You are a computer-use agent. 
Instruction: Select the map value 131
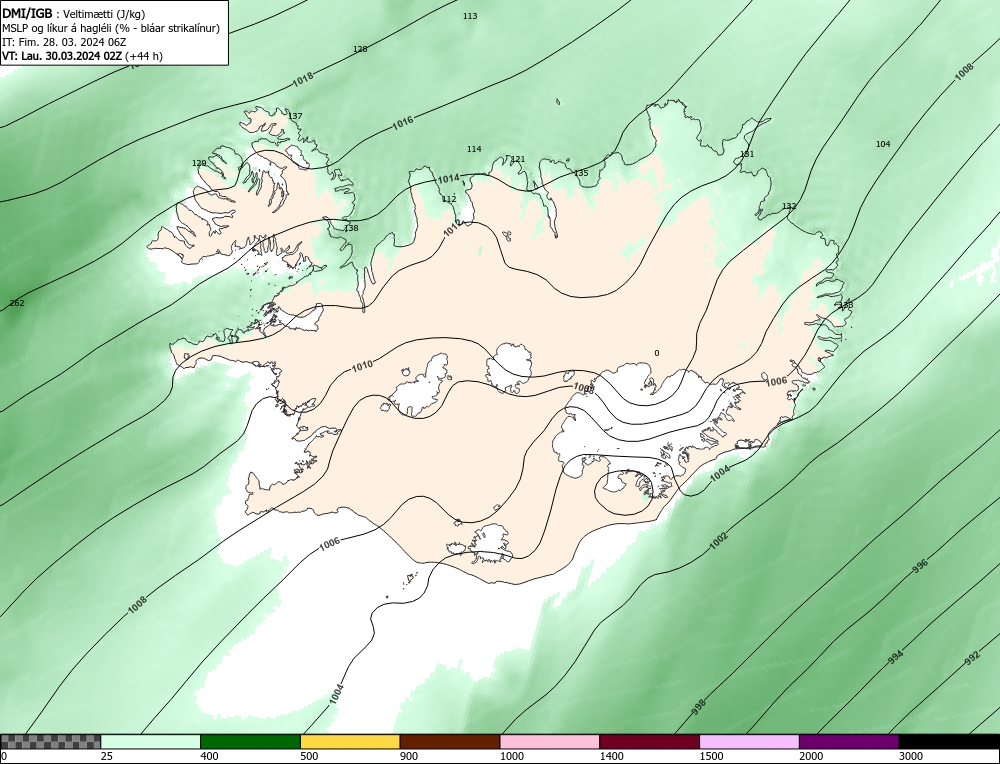tap(747, 154)
